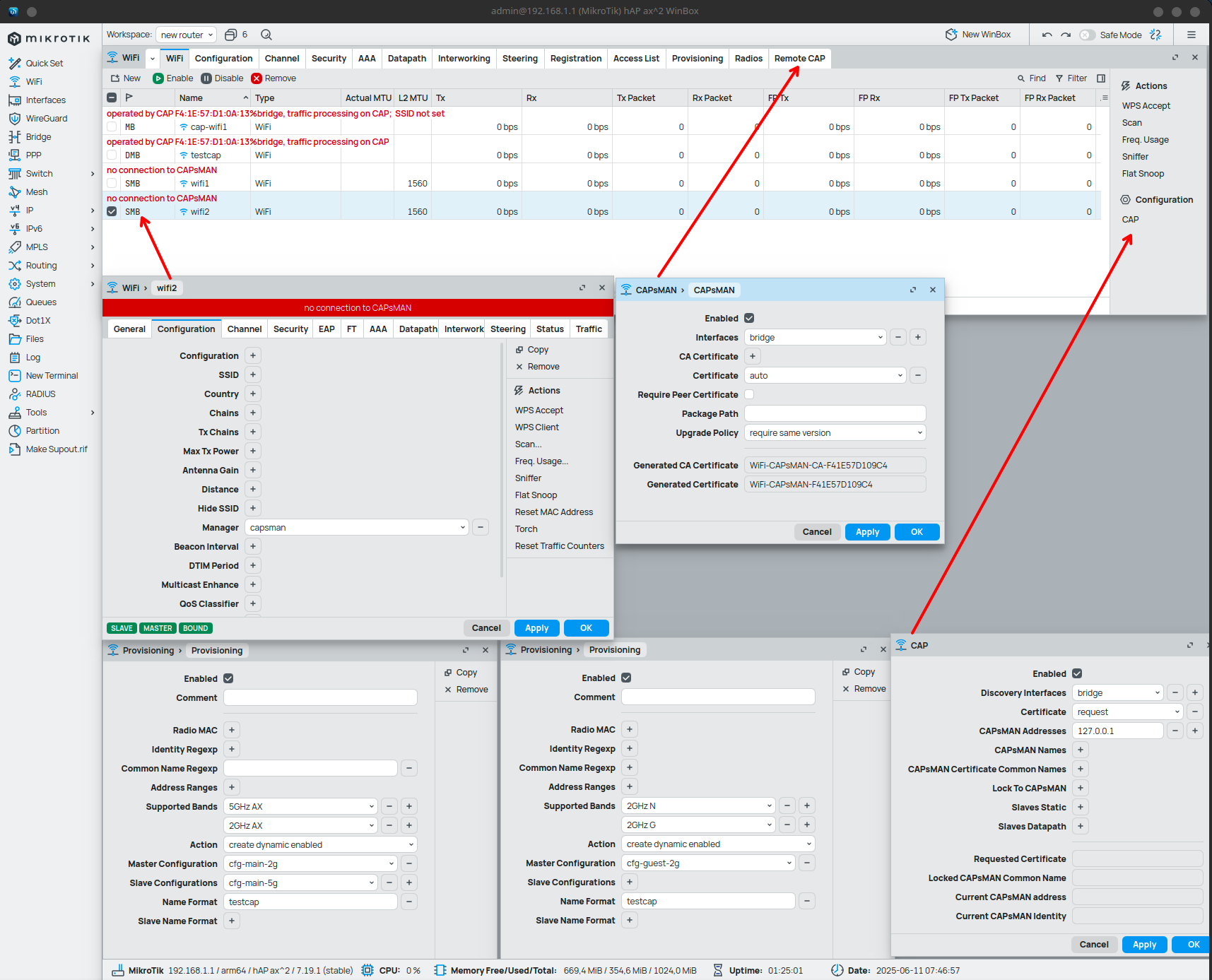This screenshot has width=1212, height=980.
Task: Click Reset MAC Address action
Action: [553, 512]
